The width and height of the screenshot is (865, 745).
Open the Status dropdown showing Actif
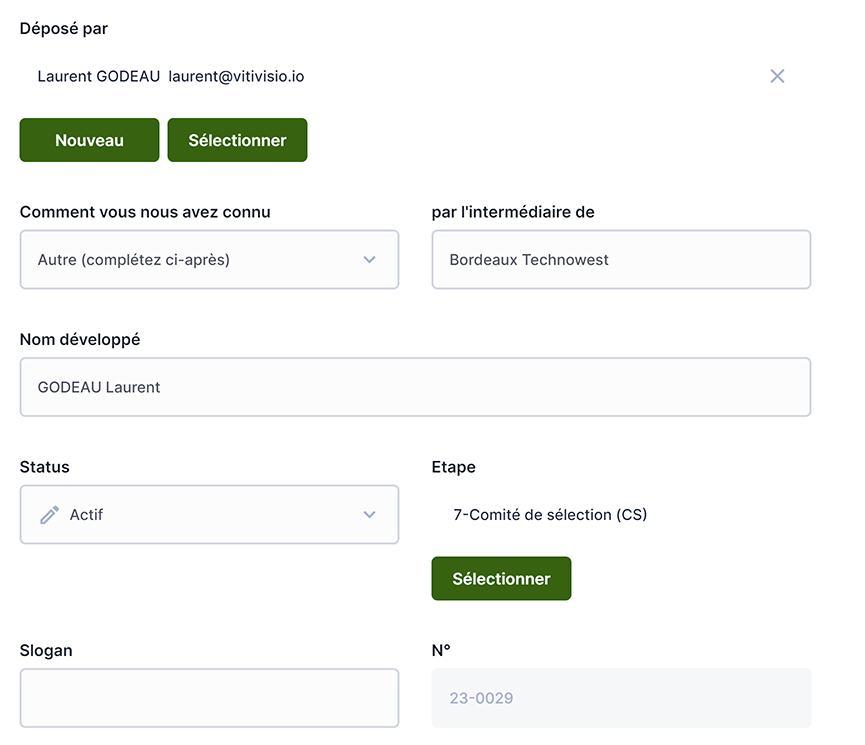[x=209, y=515]
